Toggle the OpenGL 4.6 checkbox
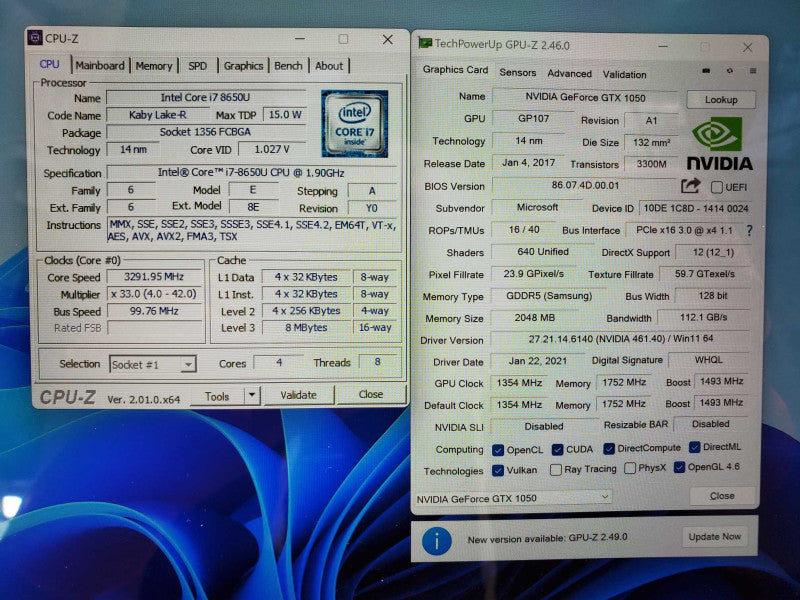The image size is (800, 600). click(x=679, y=467)
